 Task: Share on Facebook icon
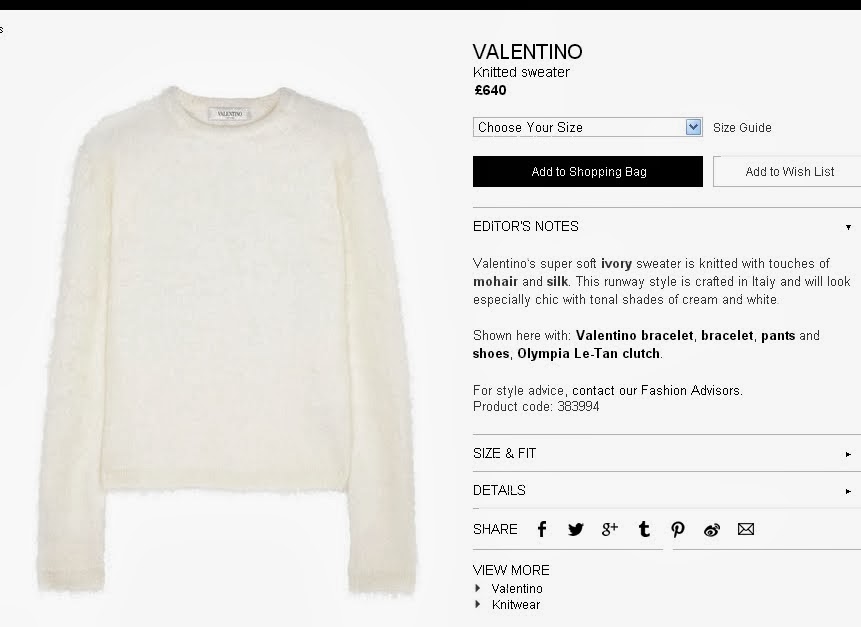[541, 529]
